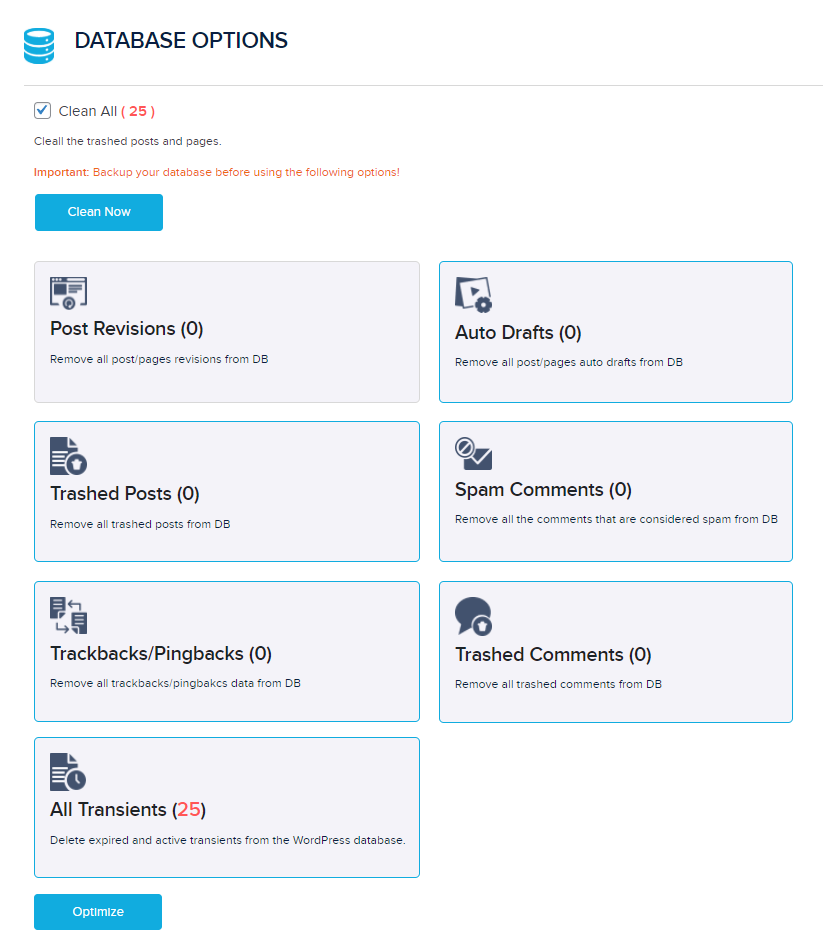Click the Post Revisions browser icon
Screen dimensions: 823x947
pyautogui.click(x=68, y=293)
